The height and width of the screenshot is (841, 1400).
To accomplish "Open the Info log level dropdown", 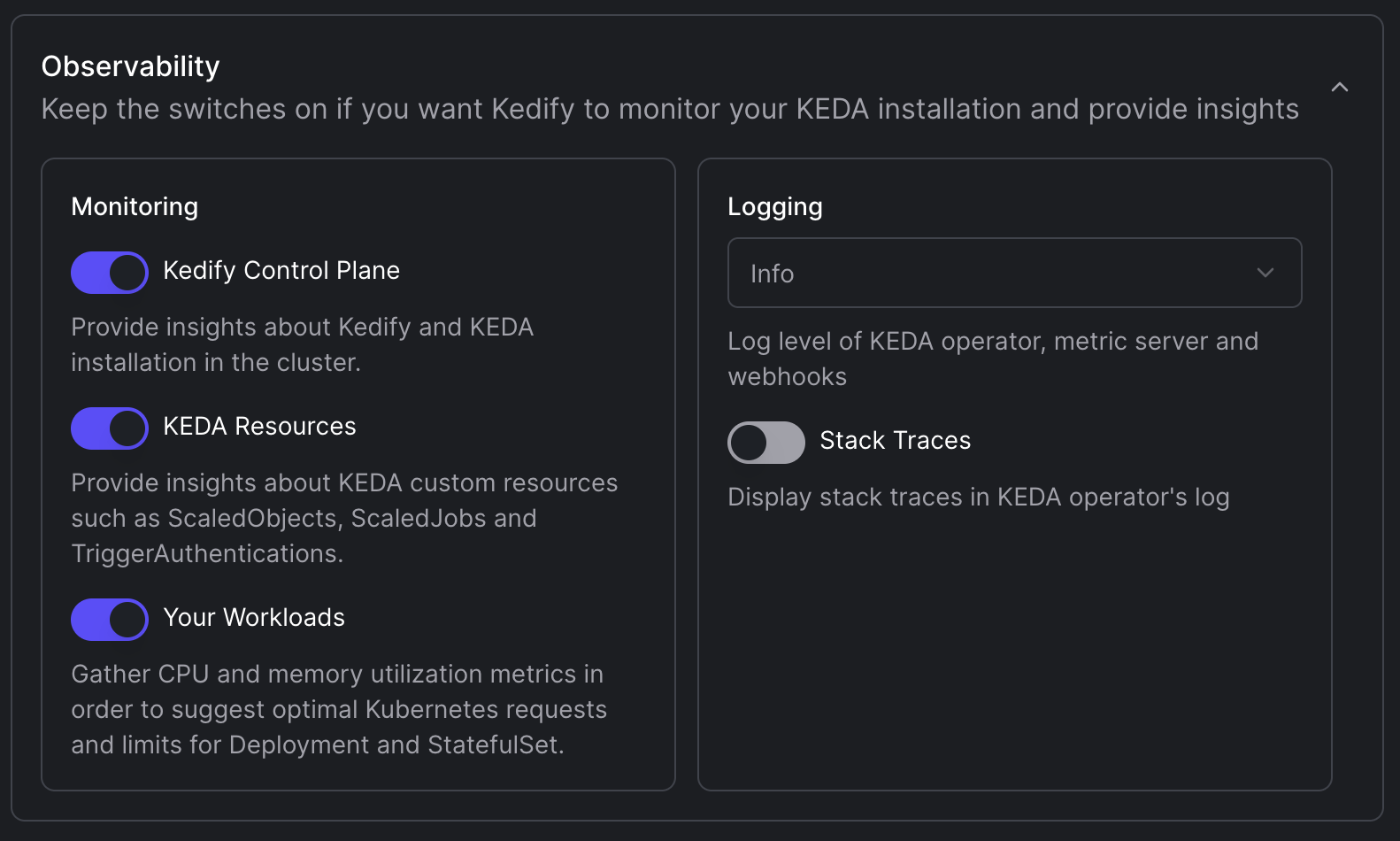I will pyautogui.click(x=1014, y=273).
